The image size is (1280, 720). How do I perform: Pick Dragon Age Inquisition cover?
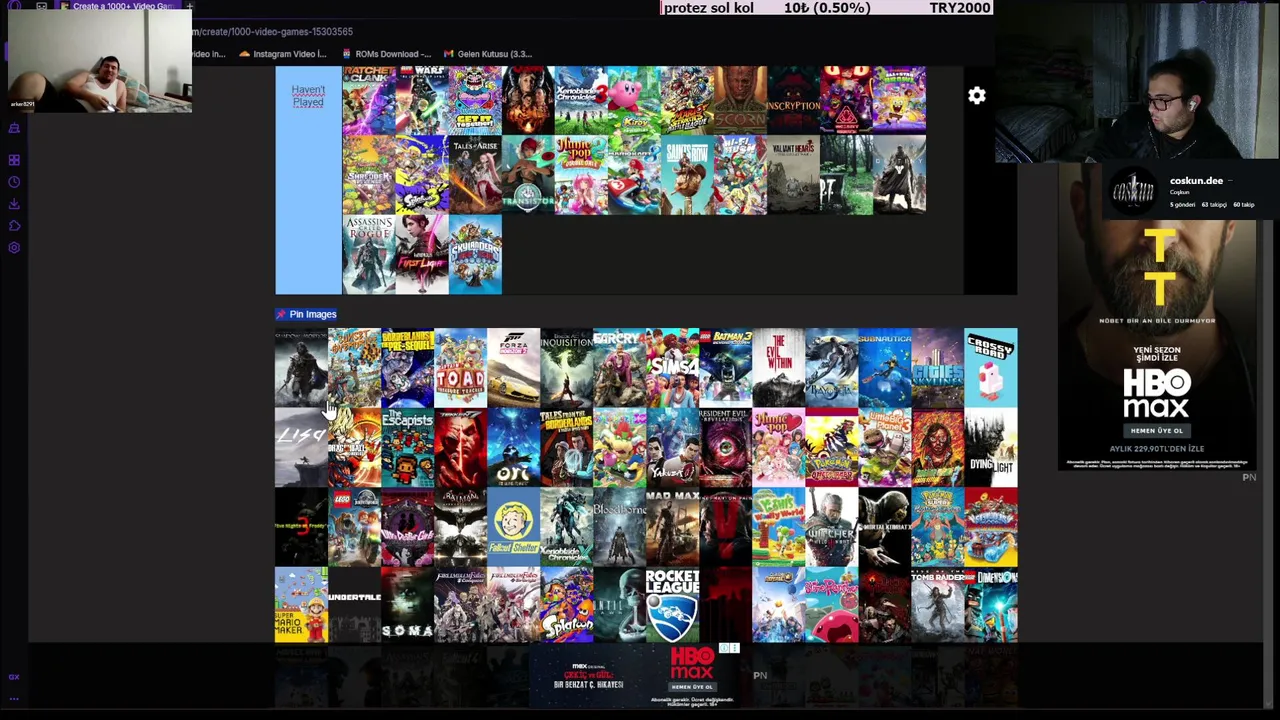coord(566,367)
